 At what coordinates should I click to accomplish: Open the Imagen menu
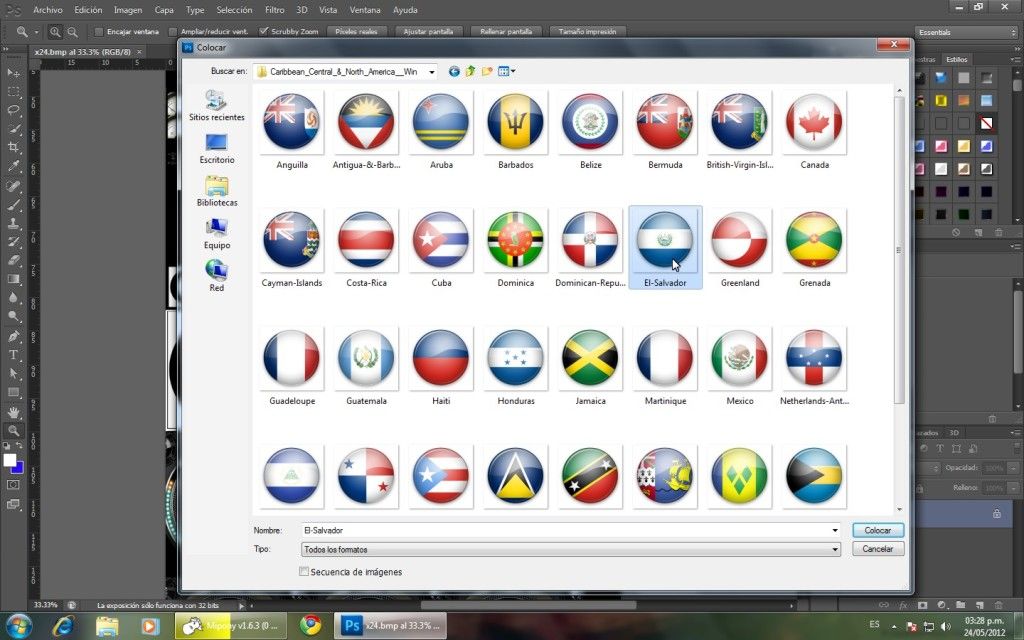pos(128,10)
